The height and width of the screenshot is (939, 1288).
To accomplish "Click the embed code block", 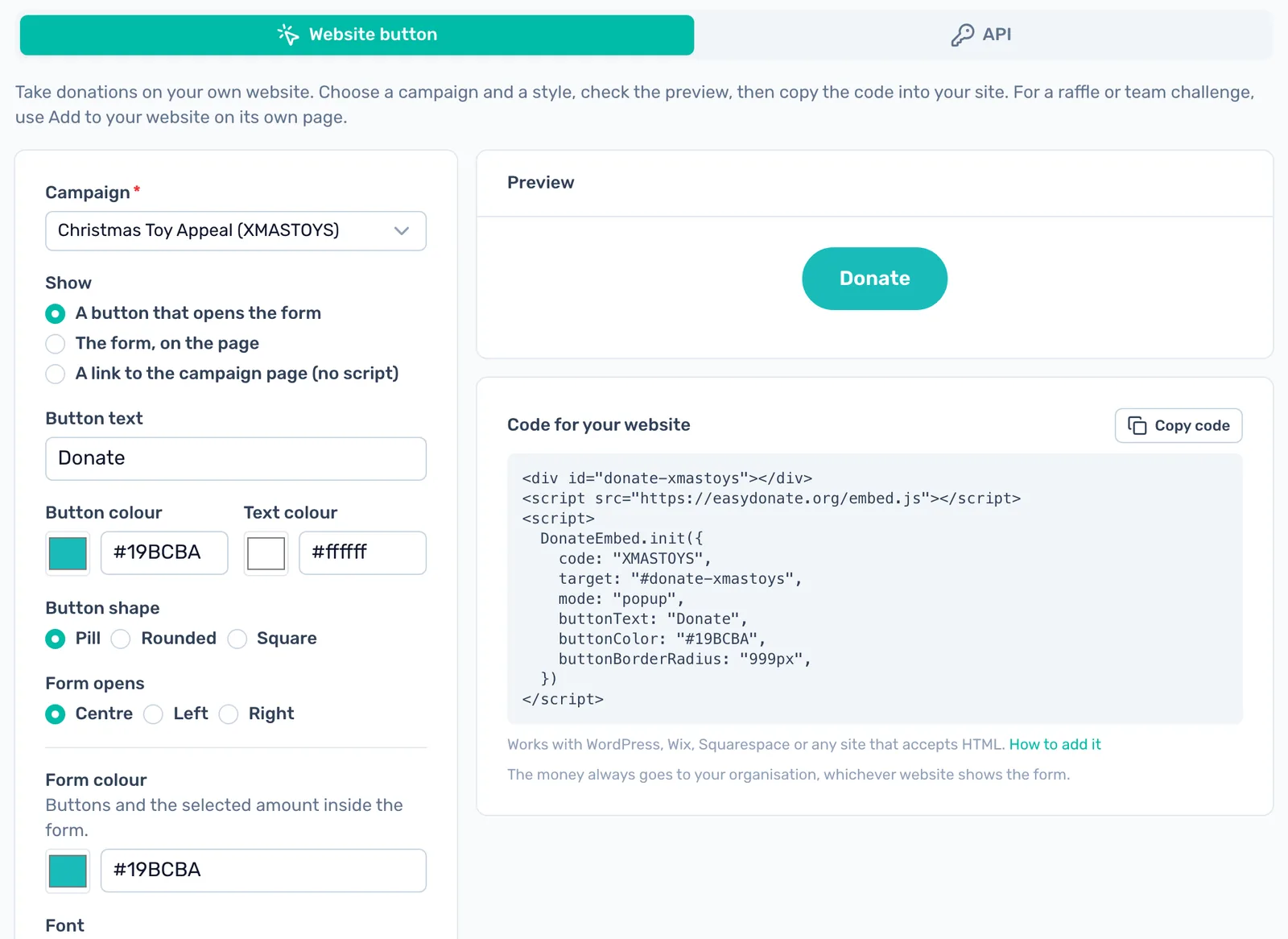I will [875, 589].
